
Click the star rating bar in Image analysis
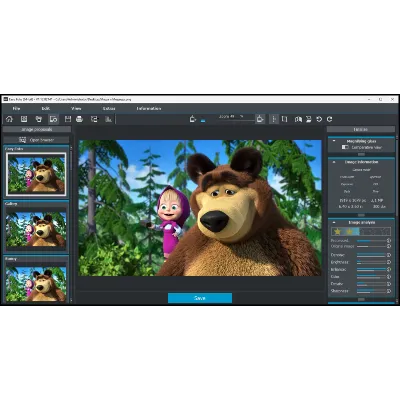(x=361, y=231)
